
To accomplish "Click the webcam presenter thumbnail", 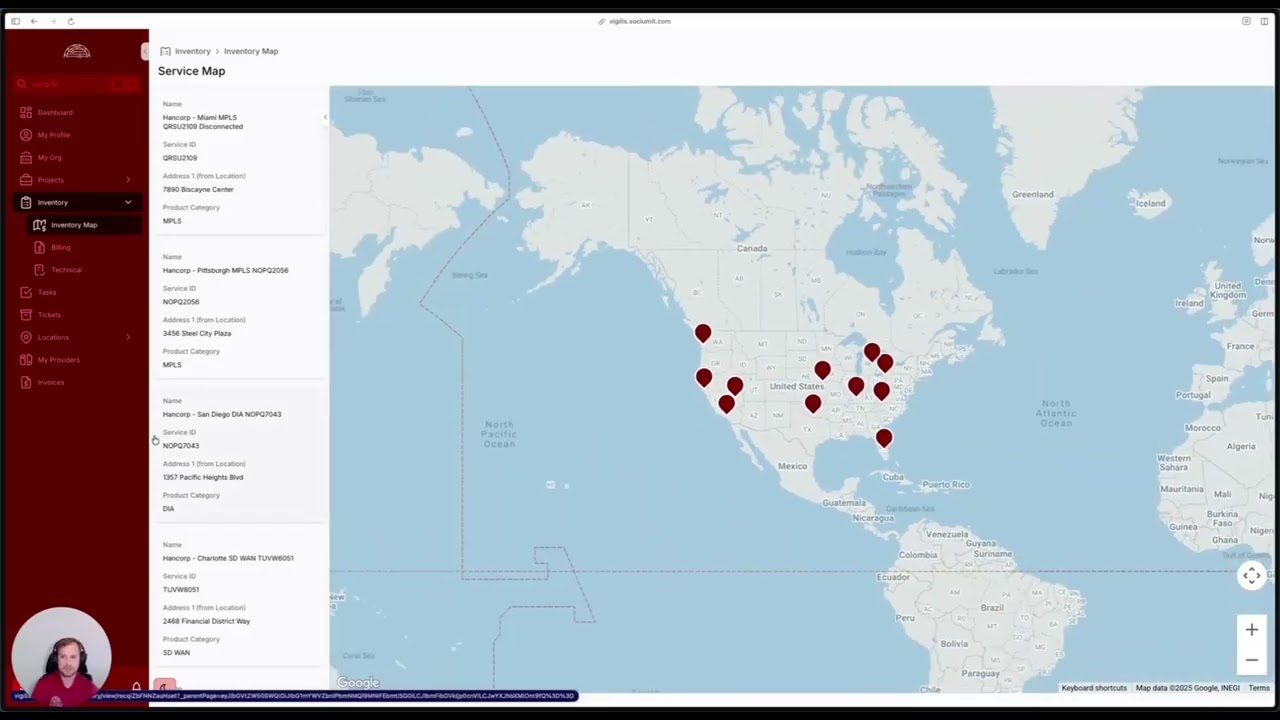I will coord(61,655).
